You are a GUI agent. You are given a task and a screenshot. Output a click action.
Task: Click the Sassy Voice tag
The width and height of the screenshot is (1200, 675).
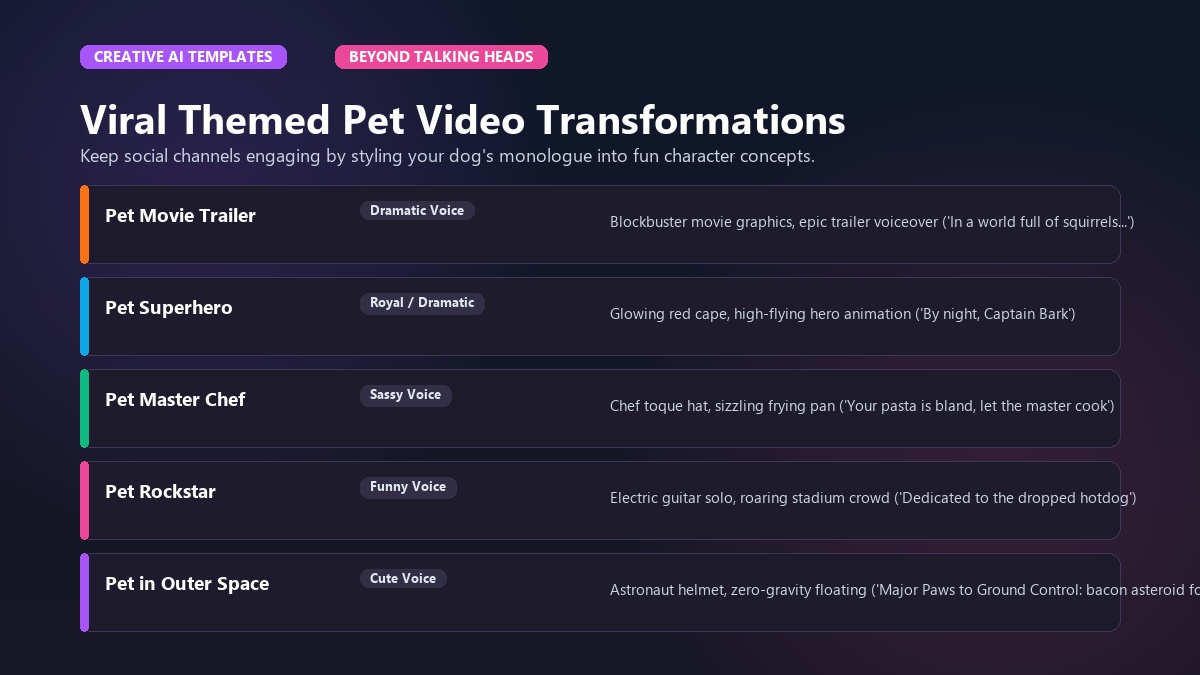[405, 395]
